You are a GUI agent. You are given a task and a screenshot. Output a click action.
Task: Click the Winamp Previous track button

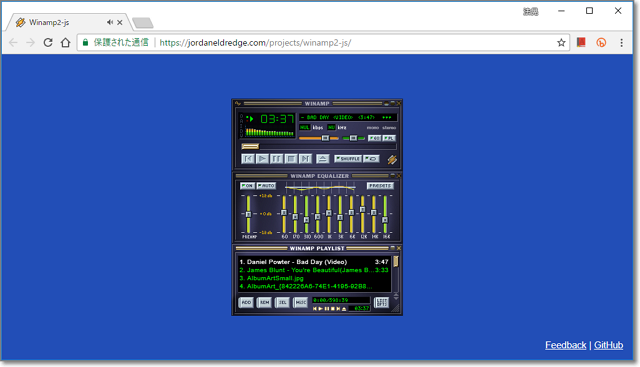tap(248, 159)
